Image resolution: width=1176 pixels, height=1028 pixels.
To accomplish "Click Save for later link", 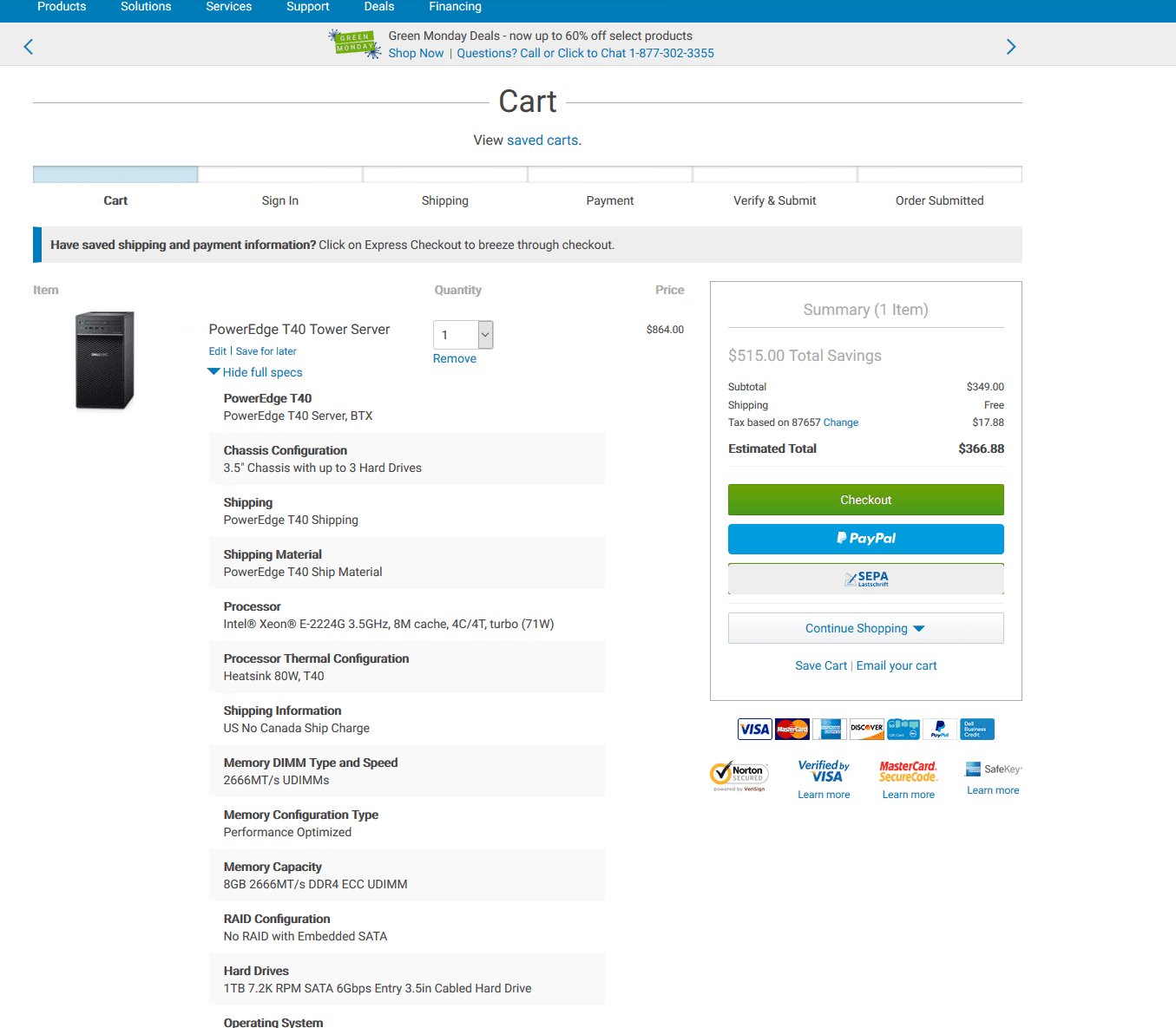I will click(x=266, y=351).
